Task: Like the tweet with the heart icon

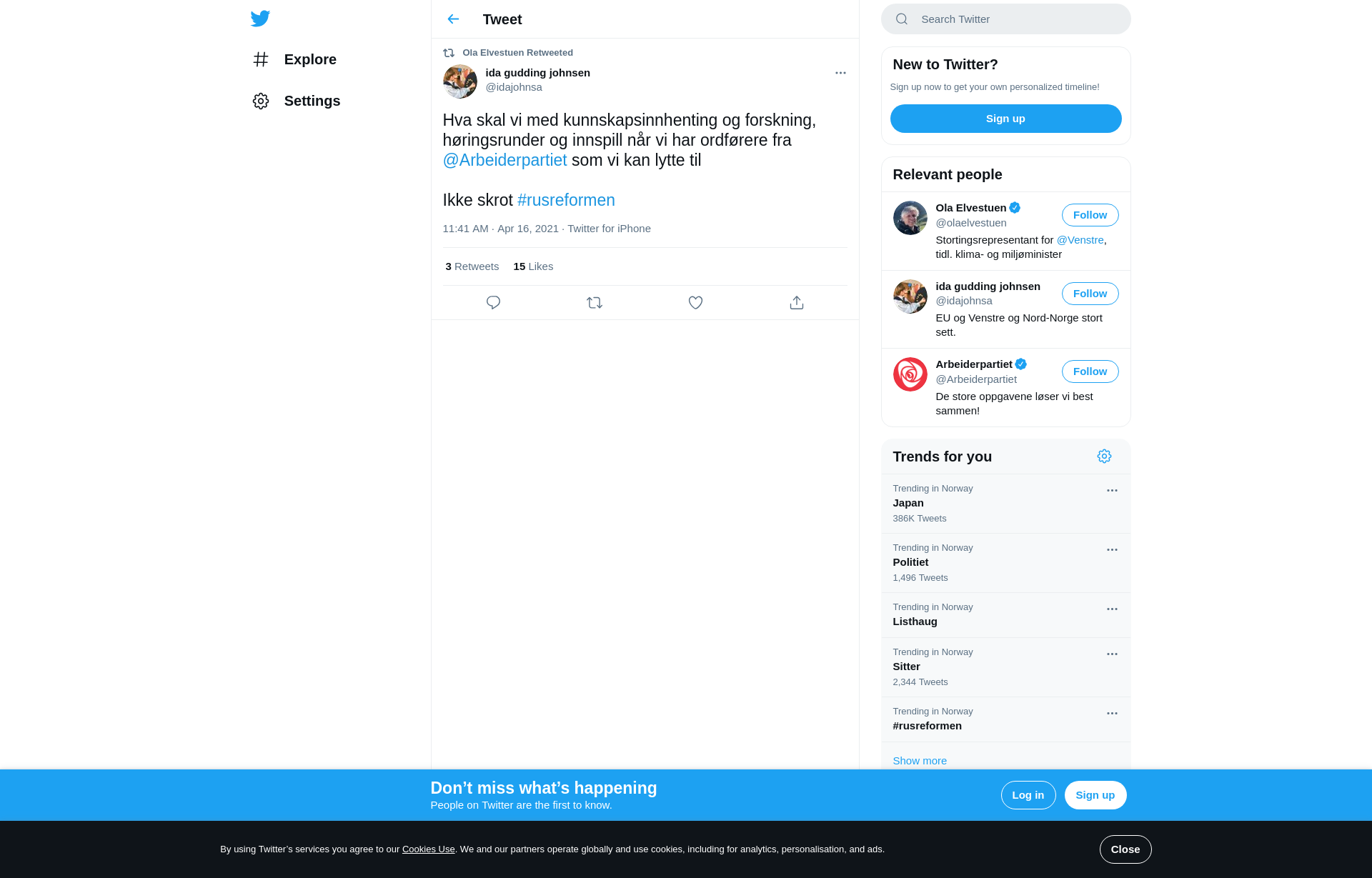Action: pos(695,303)
